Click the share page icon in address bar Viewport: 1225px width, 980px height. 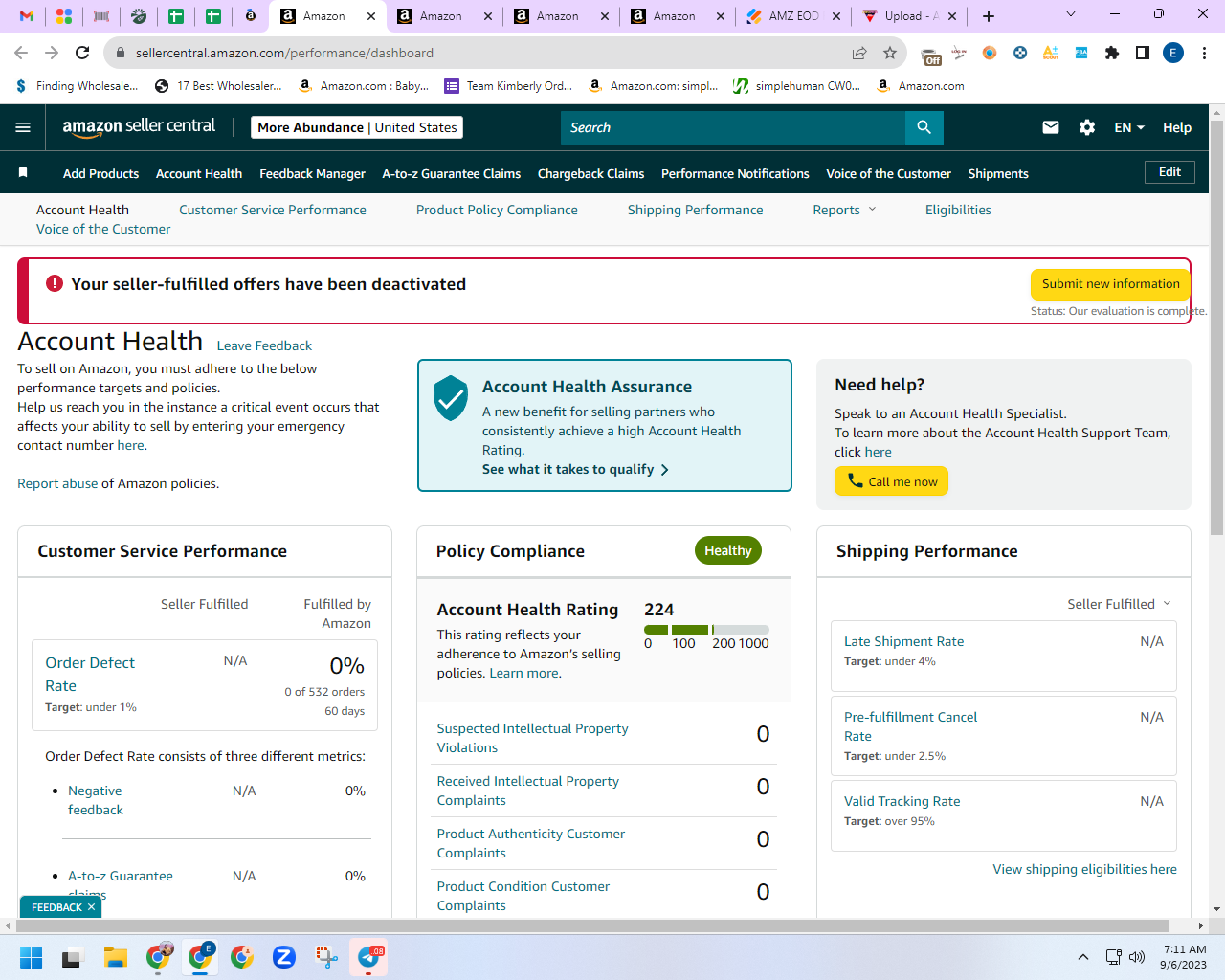tap(859, 53)
